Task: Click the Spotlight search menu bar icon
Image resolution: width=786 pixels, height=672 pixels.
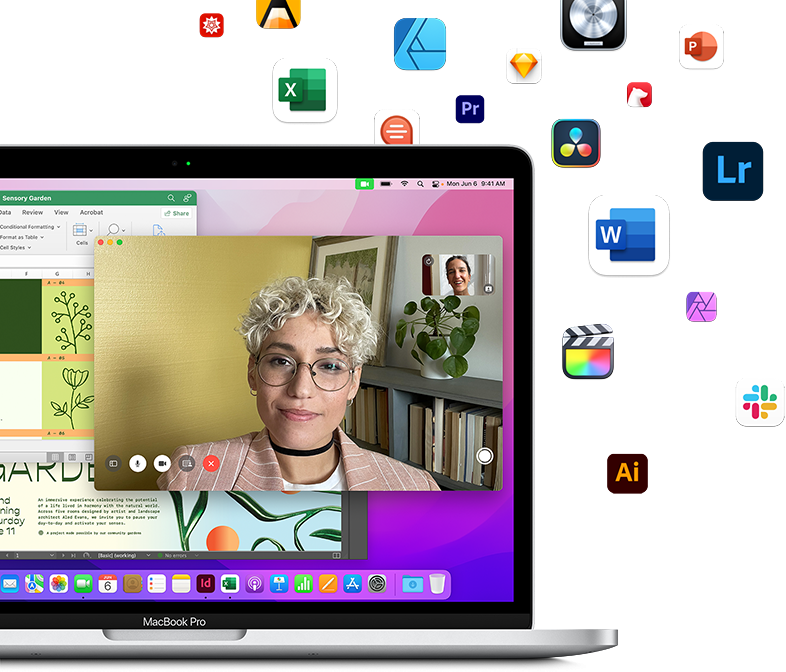Action: tap(421, 184)
